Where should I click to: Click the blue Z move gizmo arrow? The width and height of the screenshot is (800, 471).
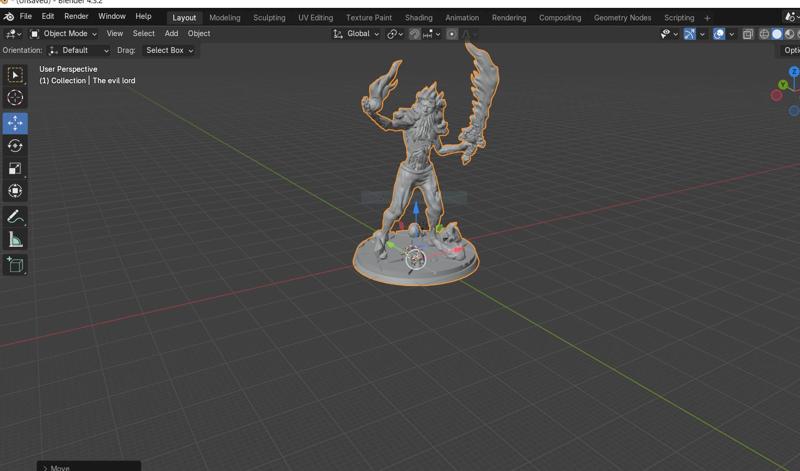[416, 210]
